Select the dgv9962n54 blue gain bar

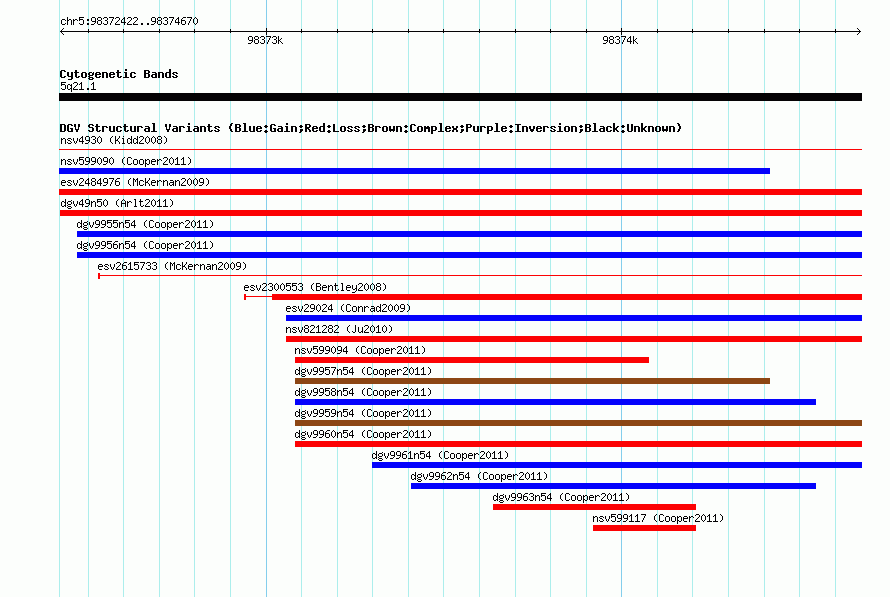(x=613, y=486)
